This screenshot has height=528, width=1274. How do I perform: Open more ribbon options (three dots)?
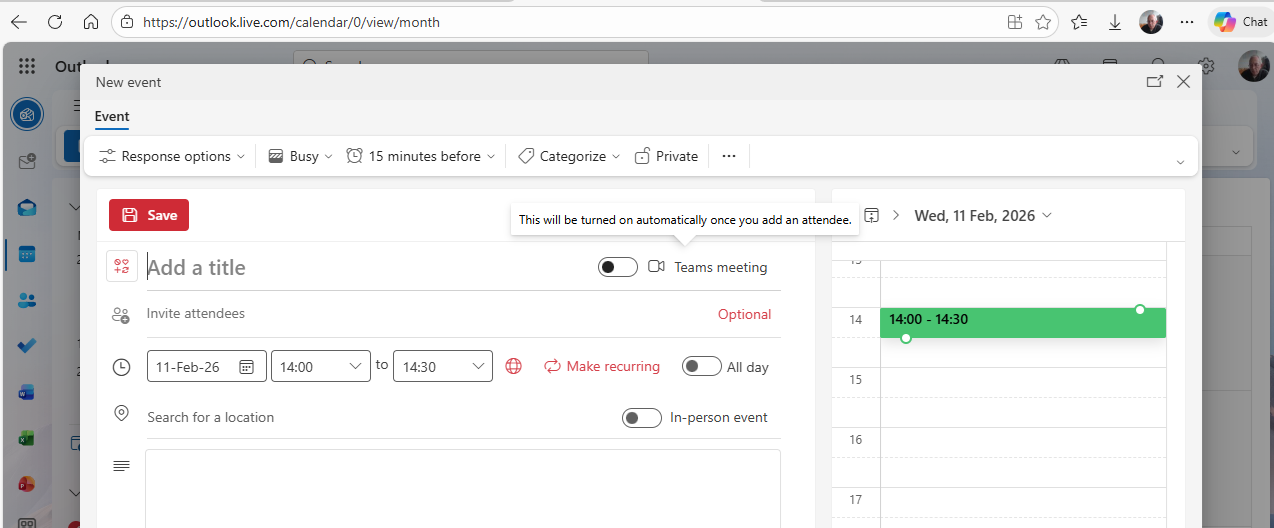coord(729,156)
